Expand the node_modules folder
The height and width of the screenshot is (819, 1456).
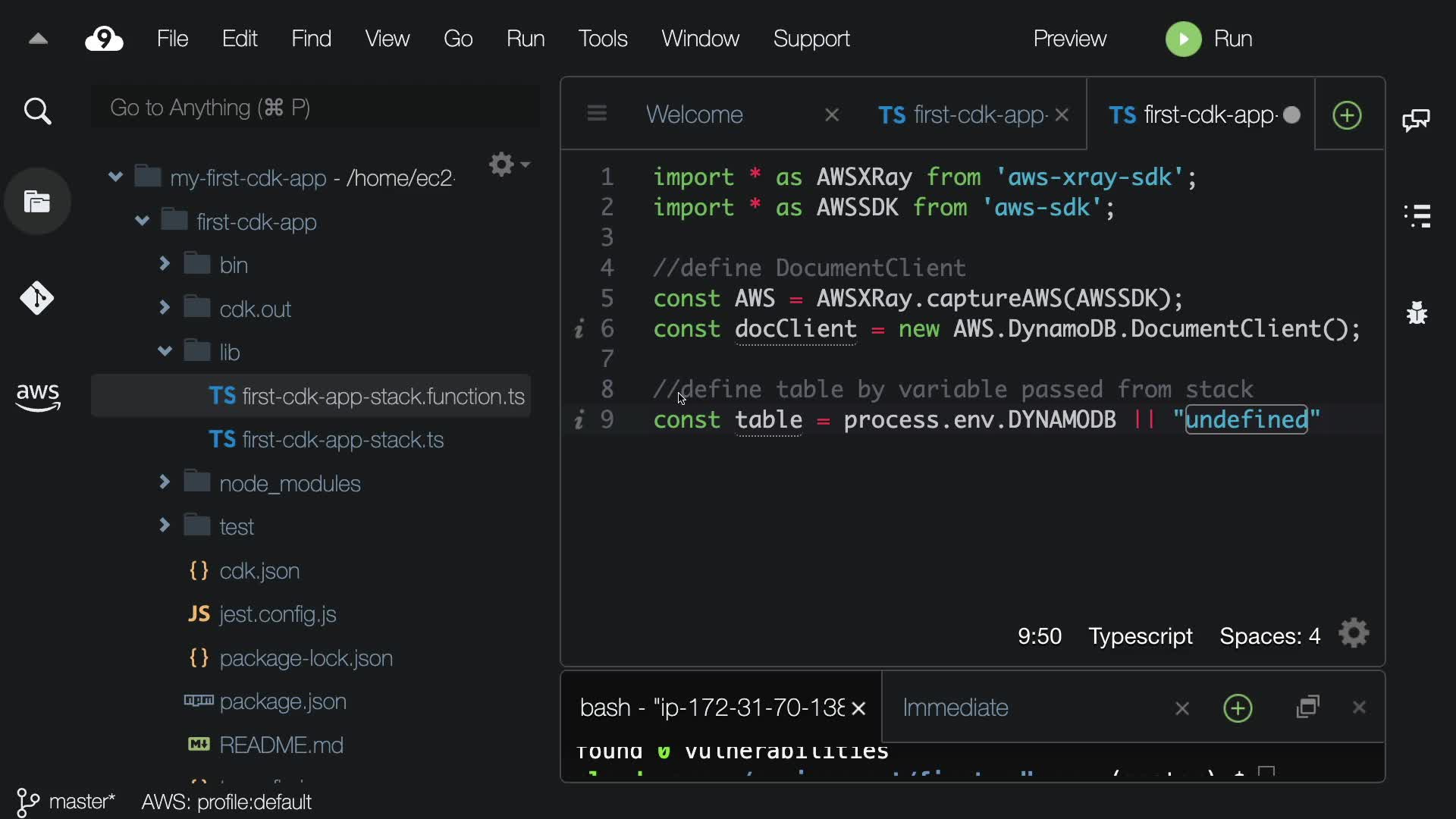tap(165, 482)
